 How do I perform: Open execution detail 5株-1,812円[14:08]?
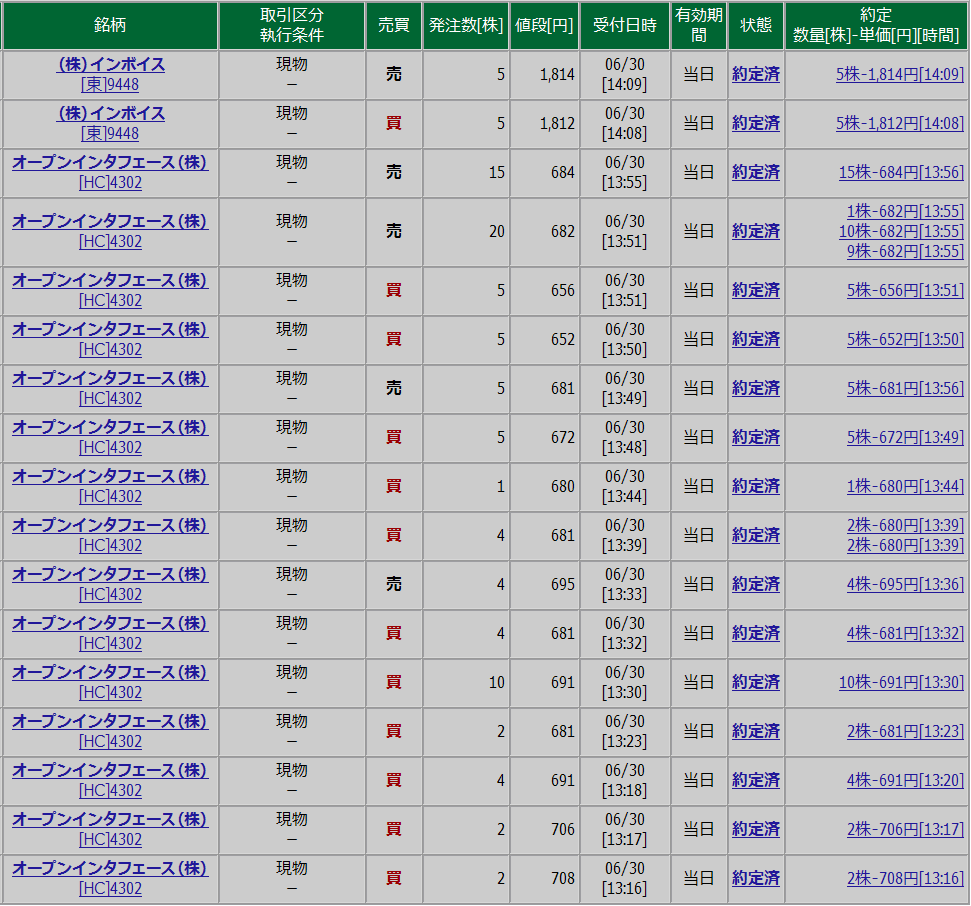tap(900, 123)
